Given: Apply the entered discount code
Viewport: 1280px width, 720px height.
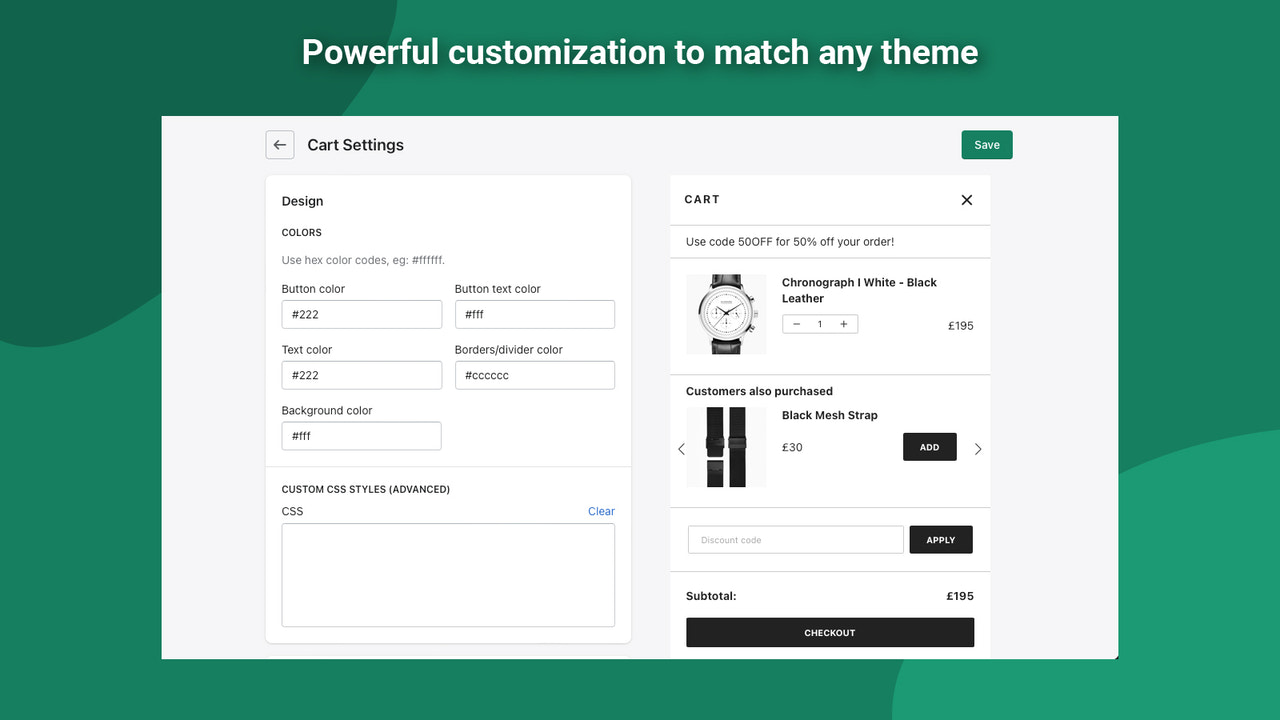Looking at the screenshot, I should coord(940,539).
